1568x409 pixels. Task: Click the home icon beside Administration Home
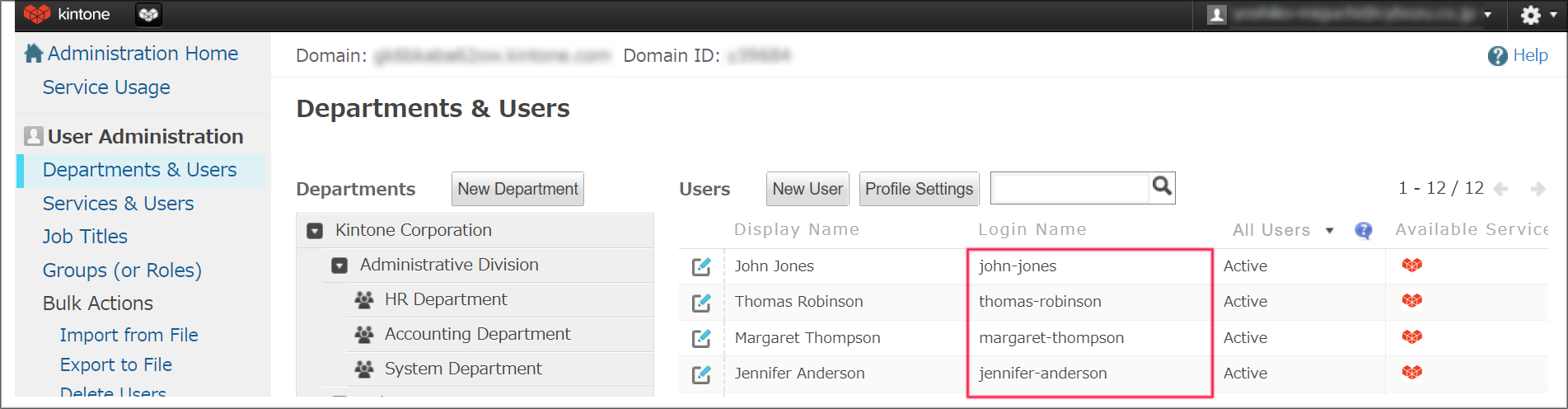(x=34, y=53)
